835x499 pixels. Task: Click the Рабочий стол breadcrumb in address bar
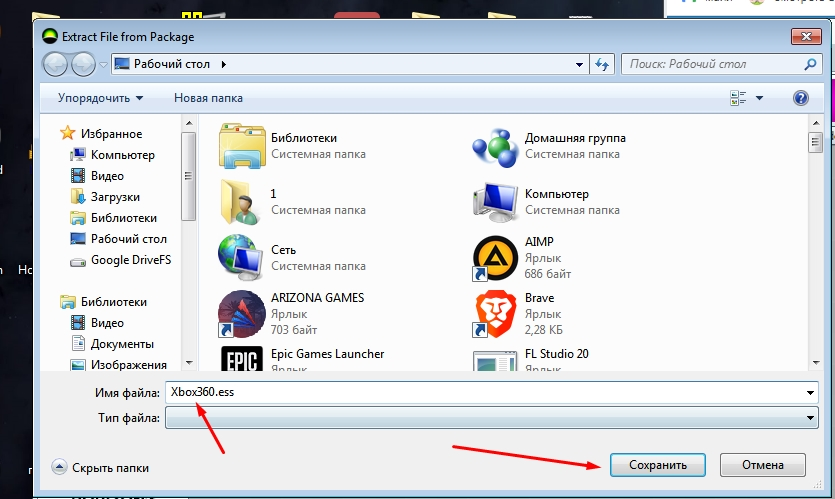point(171,64)
